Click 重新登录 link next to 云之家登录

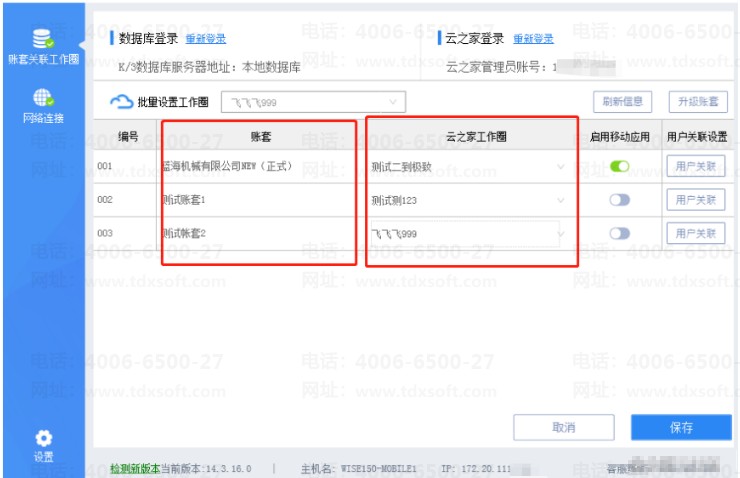tap(533, 39)
